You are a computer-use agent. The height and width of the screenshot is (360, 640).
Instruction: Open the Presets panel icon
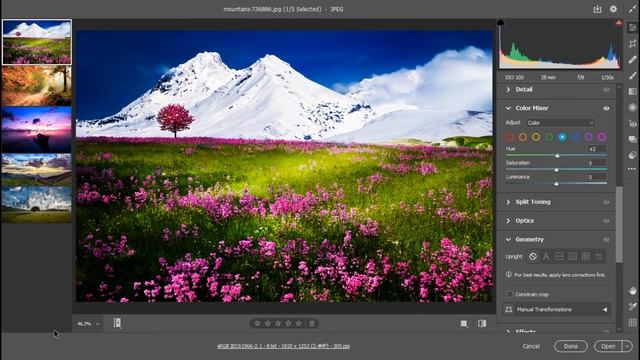(632, 155)
